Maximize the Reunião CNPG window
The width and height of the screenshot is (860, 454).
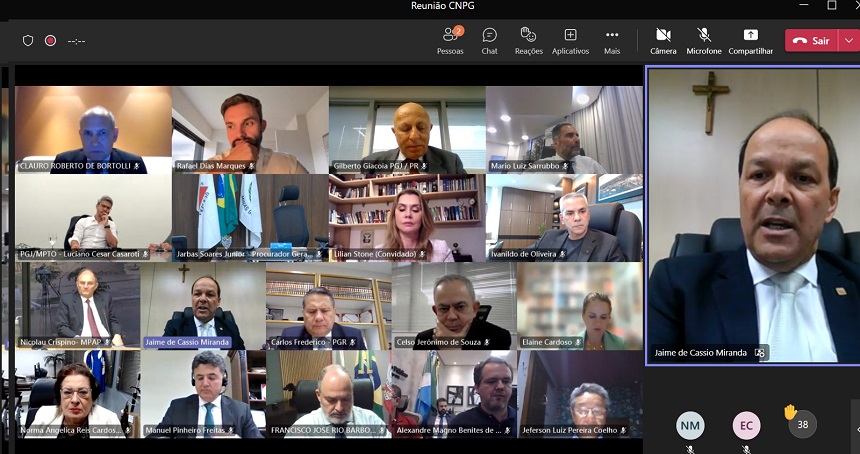[x=831, y=6]
